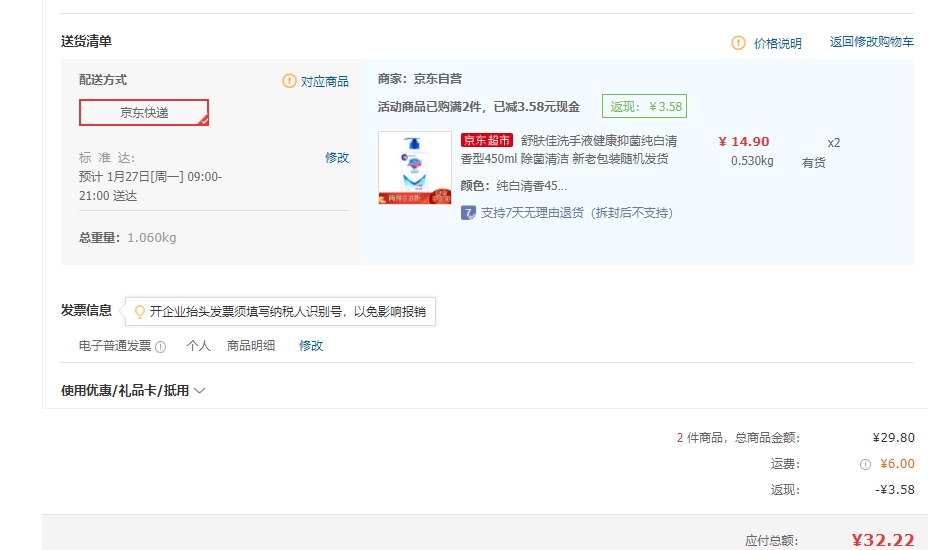Click the 商品明细 invoice content text
Viewport: 928px width, 550px height.
(251, 346)
